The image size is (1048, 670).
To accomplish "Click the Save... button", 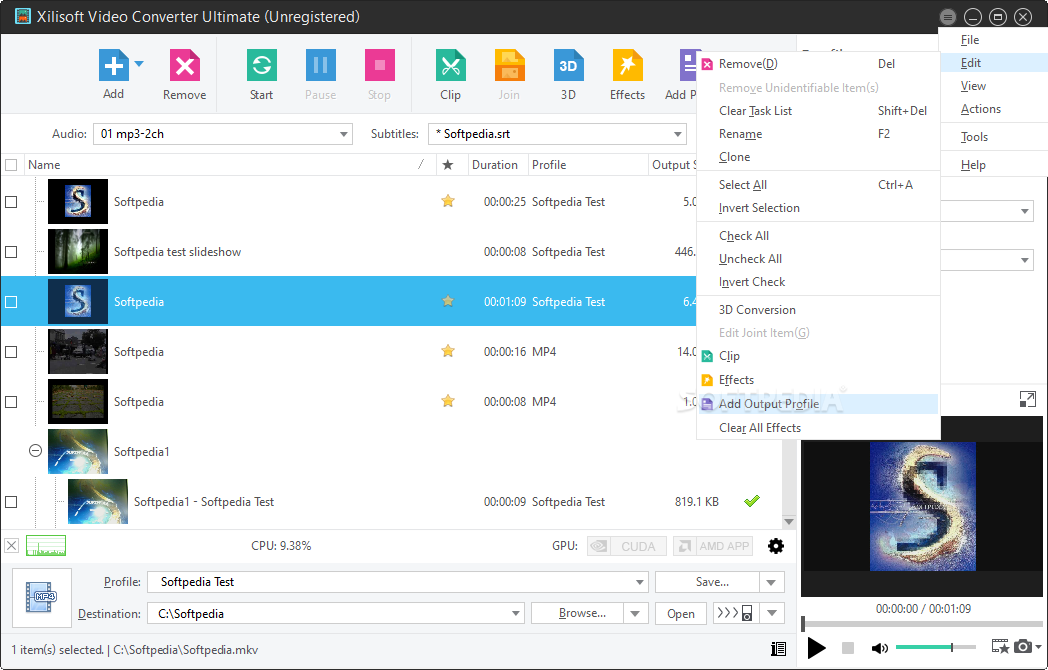I will pyautogui.click(x=707, y=582).
